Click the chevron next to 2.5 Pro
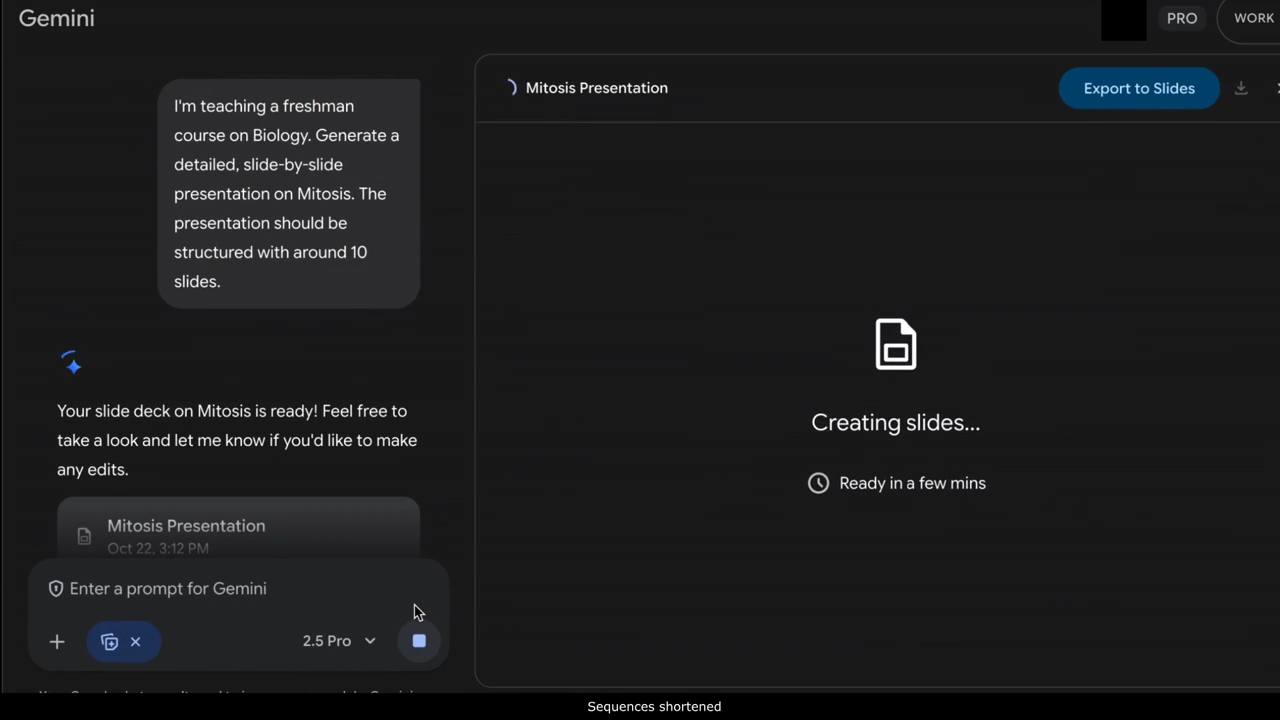1280x720 pixels. coord(369,641)
